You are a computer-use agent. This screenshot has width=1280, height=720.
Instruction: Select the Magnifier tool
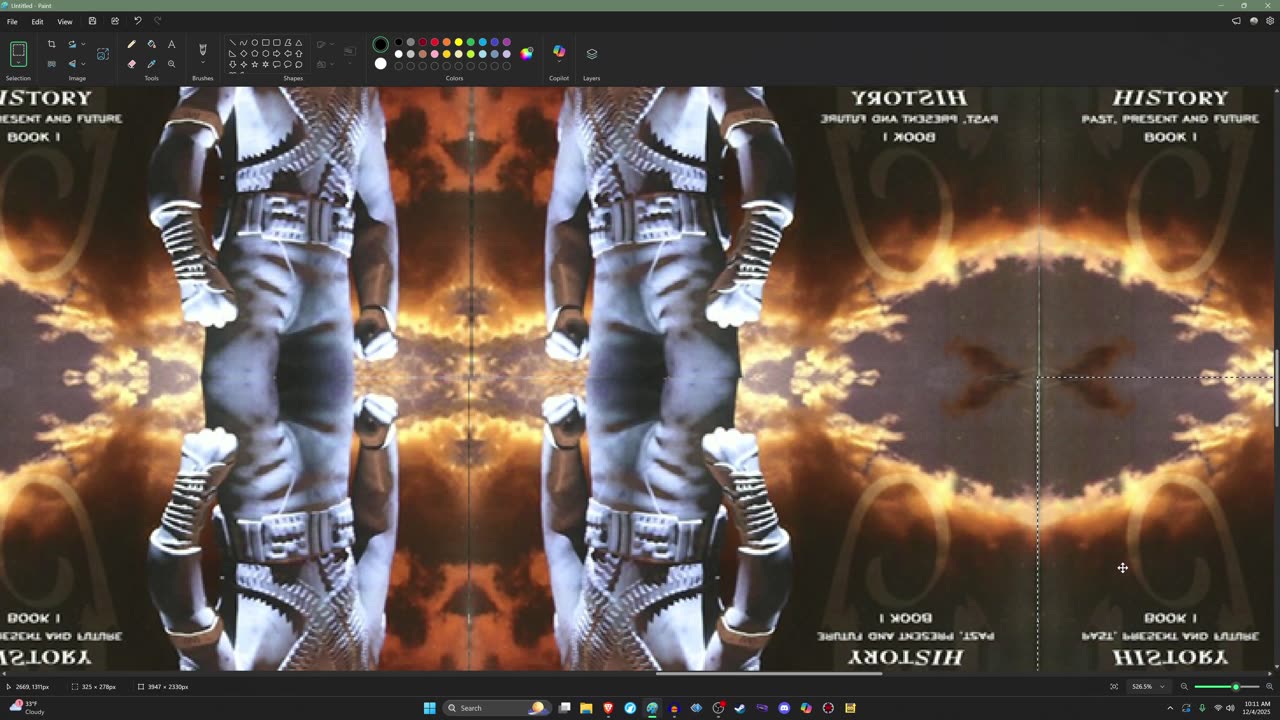click(171, 64)
